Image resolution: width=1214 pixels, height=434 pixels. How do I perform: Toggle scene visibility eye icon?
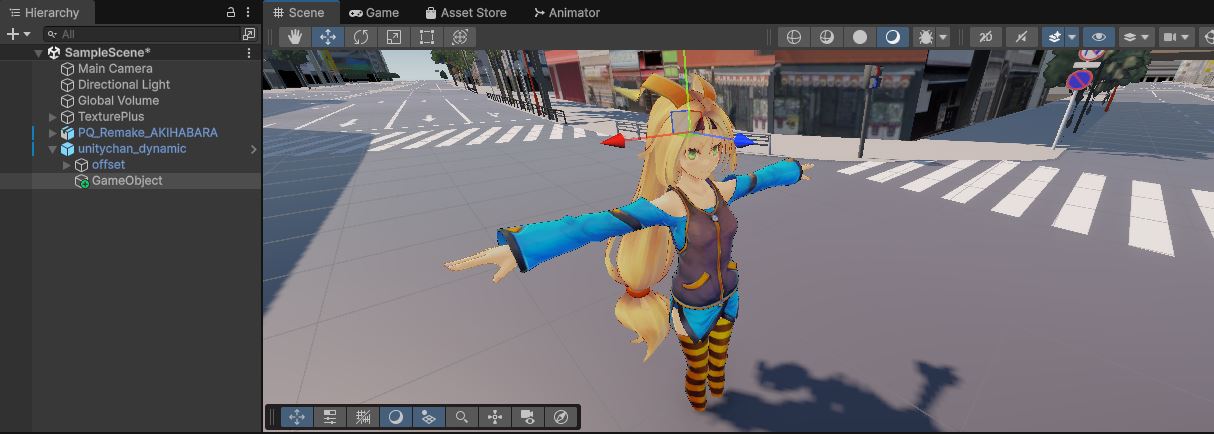pos(1098,37)
